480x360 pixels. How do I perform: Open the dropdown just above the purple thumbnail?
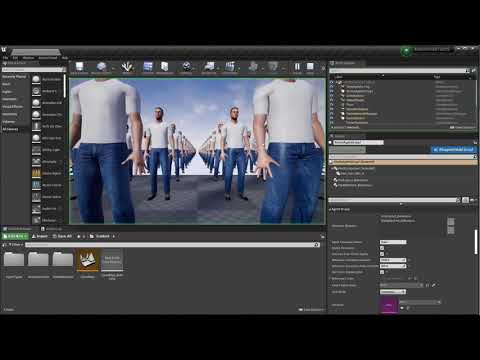[393, 292]
